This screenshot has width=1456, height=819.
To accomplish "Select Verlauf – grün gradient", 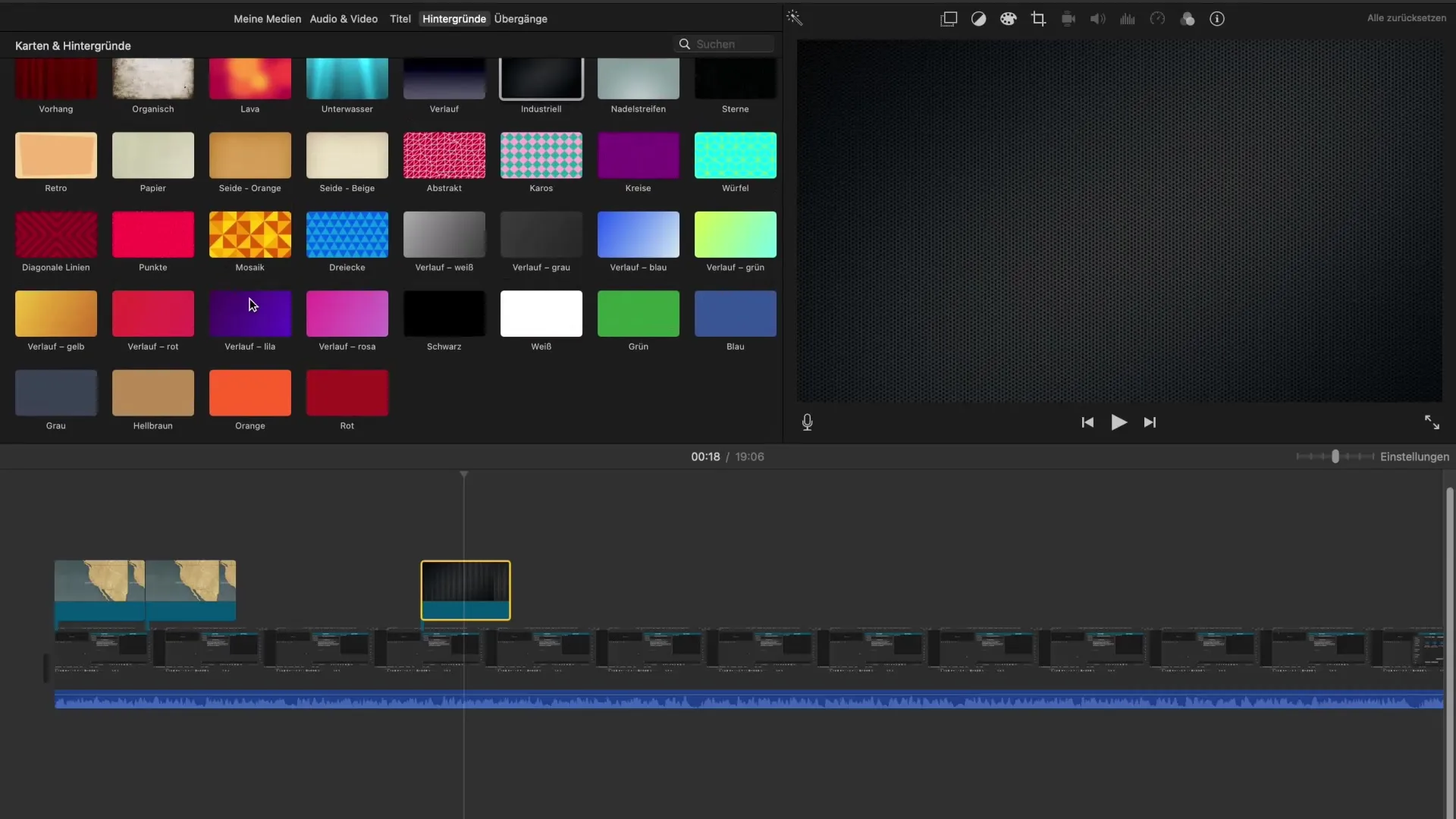I will 736,234.
